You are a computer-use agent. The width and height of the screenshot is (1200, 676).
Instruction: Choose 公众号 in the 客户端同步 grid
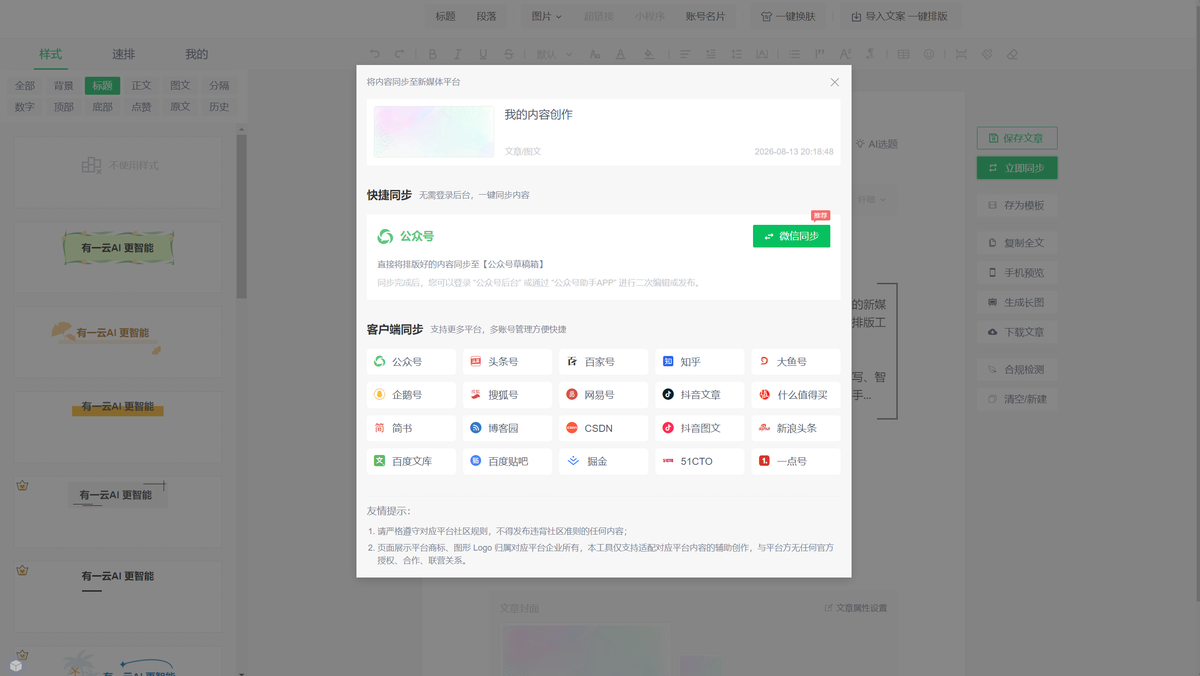[411, 362]
